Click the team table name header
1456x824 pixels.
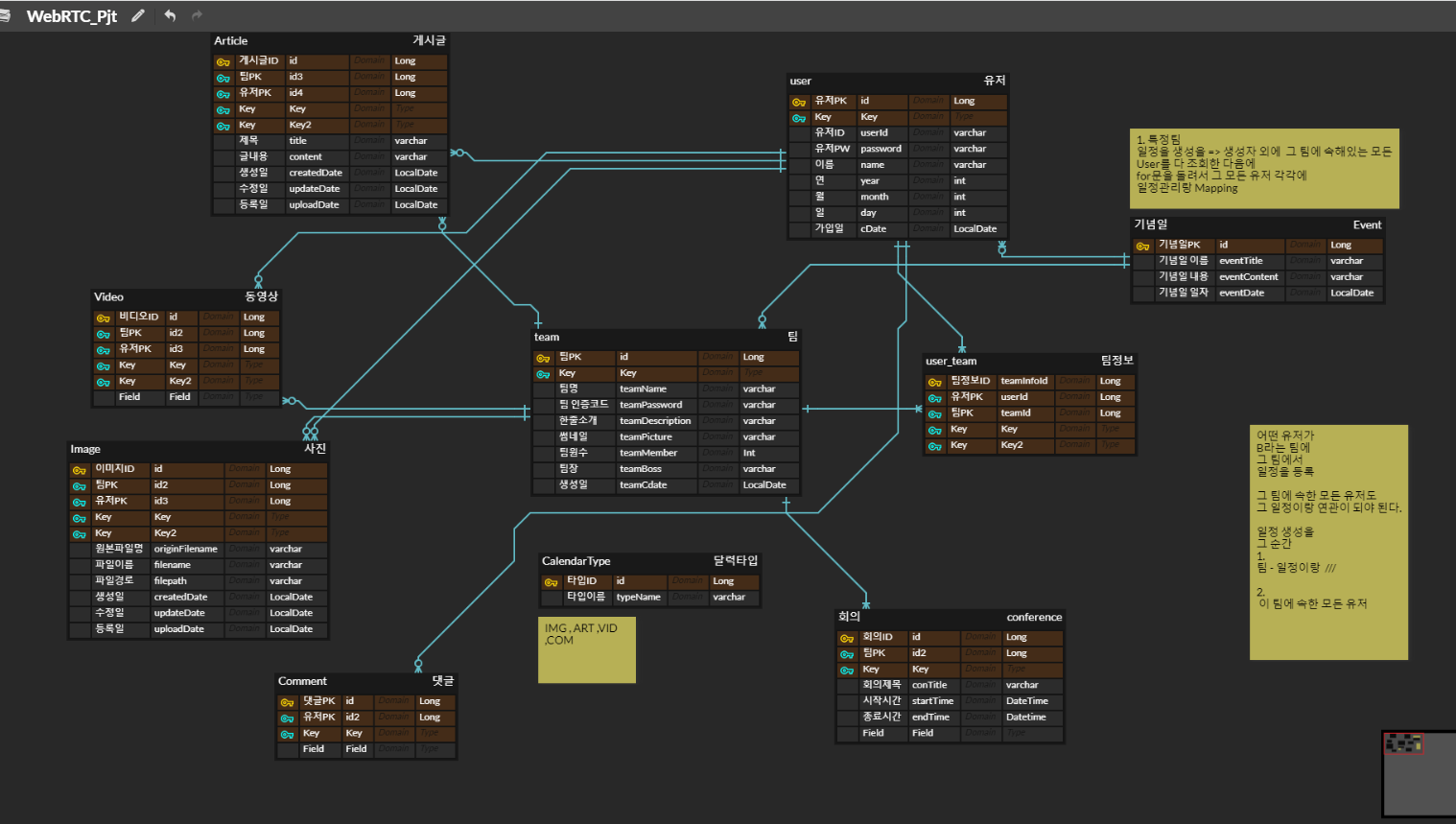(547, 337)
